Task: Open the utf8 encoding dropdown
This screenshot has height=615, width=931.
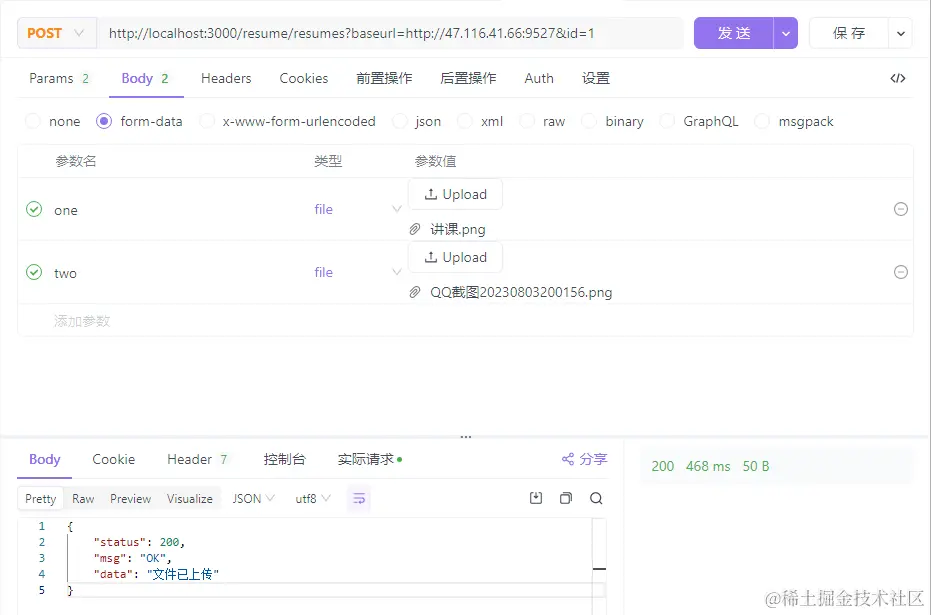Action: pyautogui.click(x=313, y=499)
